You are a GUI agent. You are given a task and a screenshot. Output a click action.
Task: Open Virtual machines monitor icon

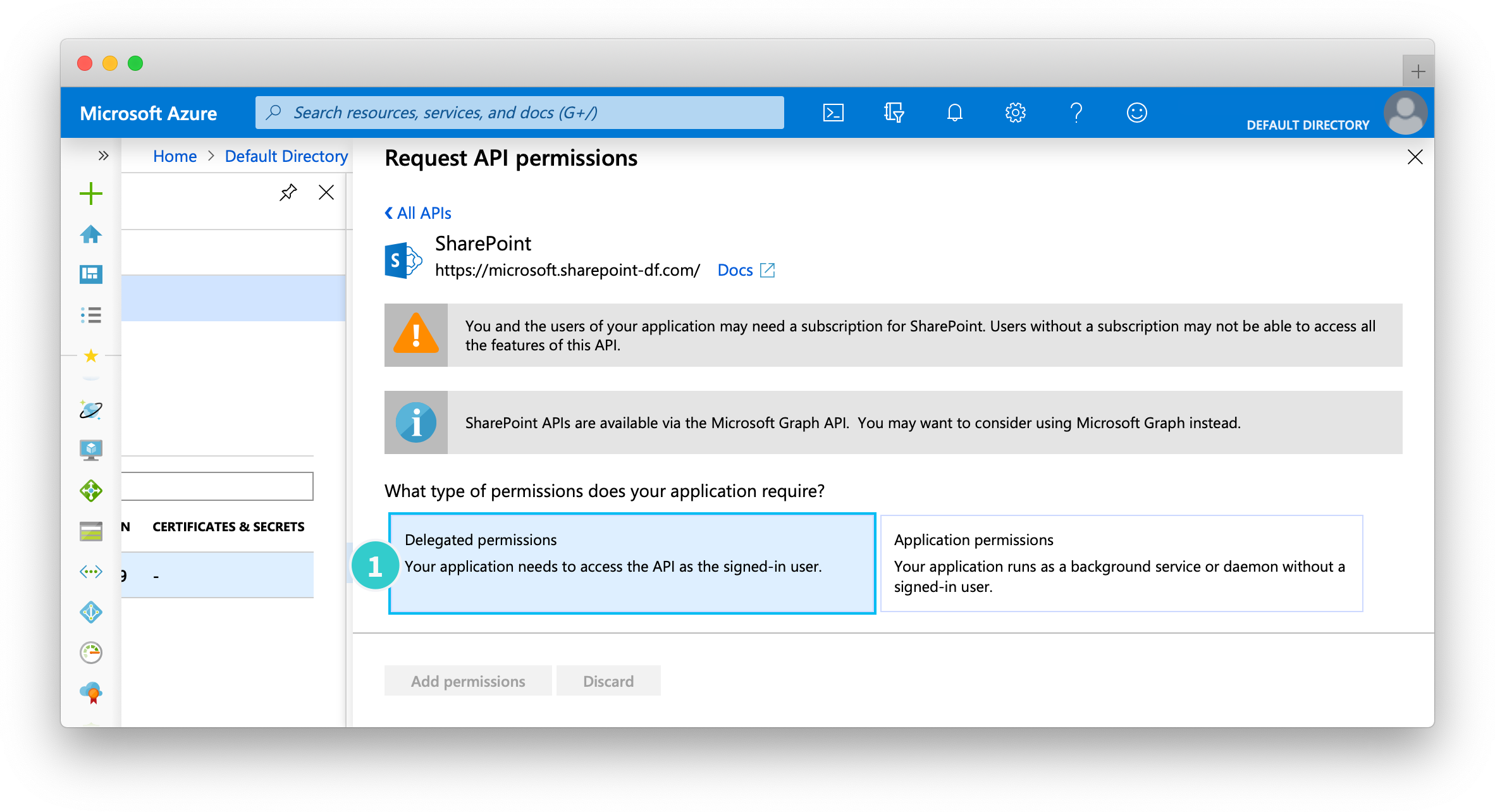click(x=91, y=450)
